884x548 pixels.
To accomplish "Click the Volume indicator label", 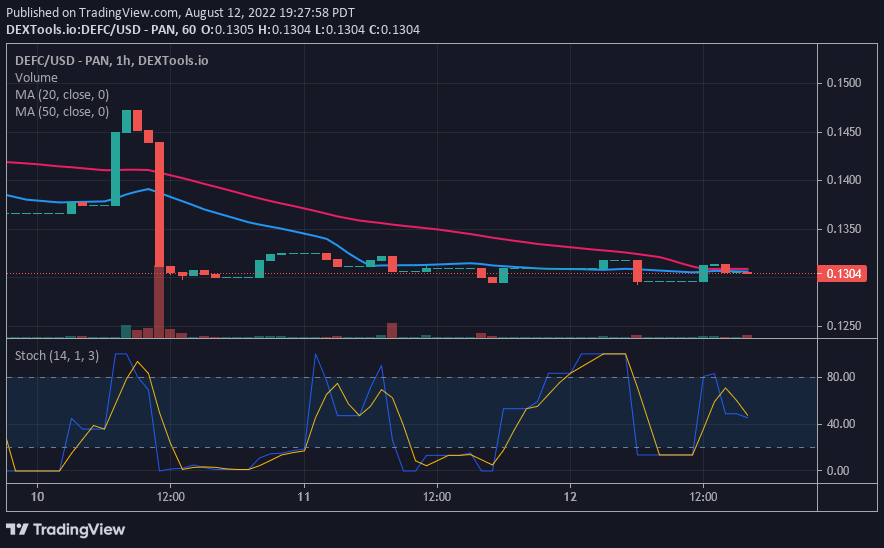I will [36, 78].
